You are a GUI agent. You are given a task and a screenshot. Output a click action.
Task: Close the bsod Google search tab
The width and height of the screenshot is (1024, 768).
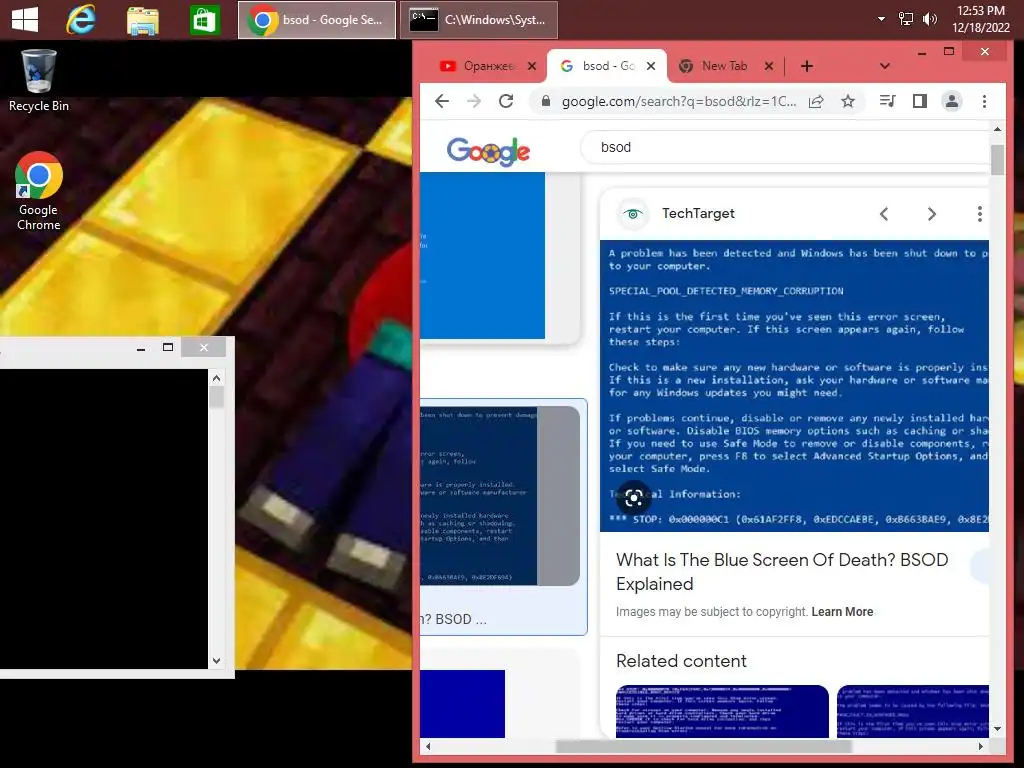[x=650, y=66]
